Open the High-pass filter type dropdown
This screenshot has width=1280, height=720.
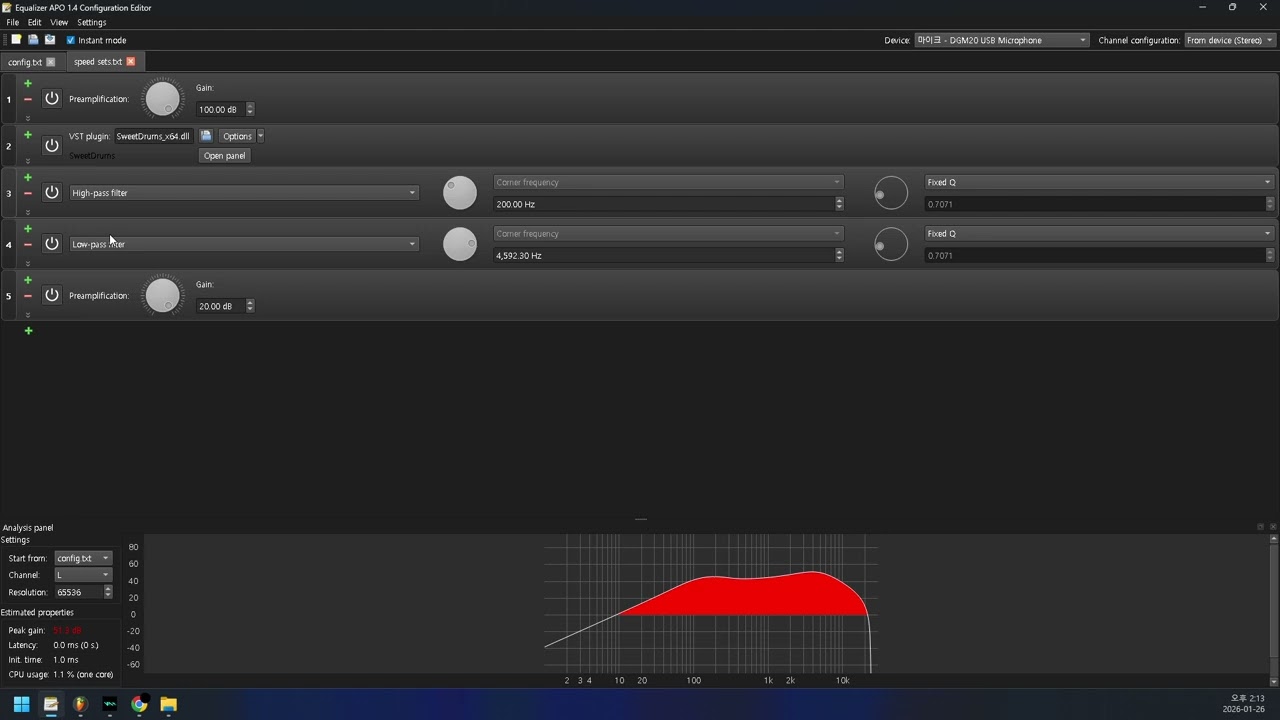tap(243, 193)
